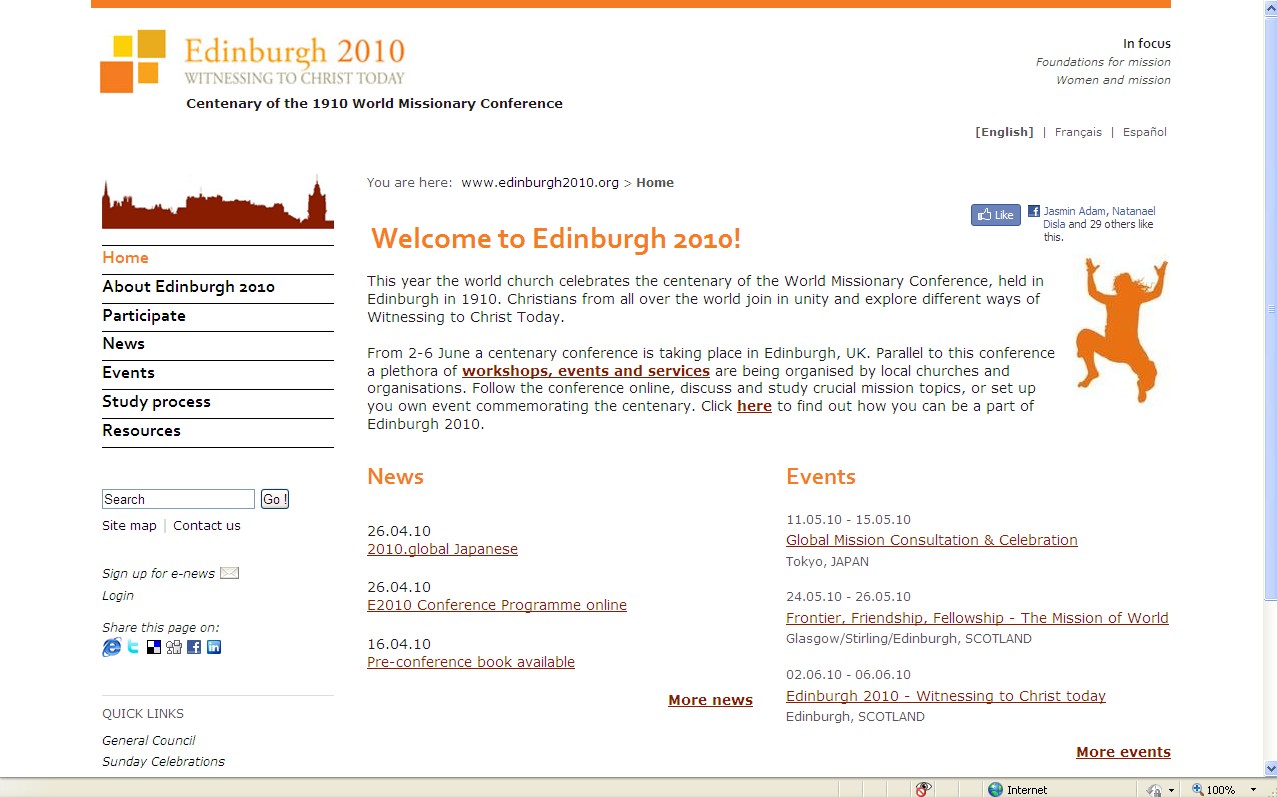Share page via Delicious icon
The width and height of the screenshot is (1277, 797).
(x=153, y=647)
